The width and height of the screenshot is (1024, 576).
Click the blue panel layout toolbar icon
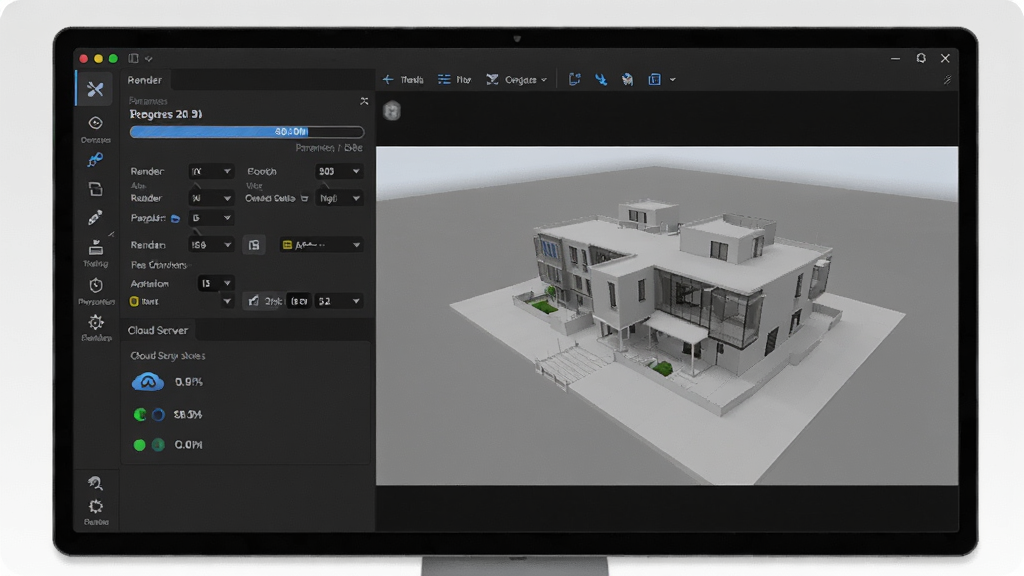pos(654,80)
